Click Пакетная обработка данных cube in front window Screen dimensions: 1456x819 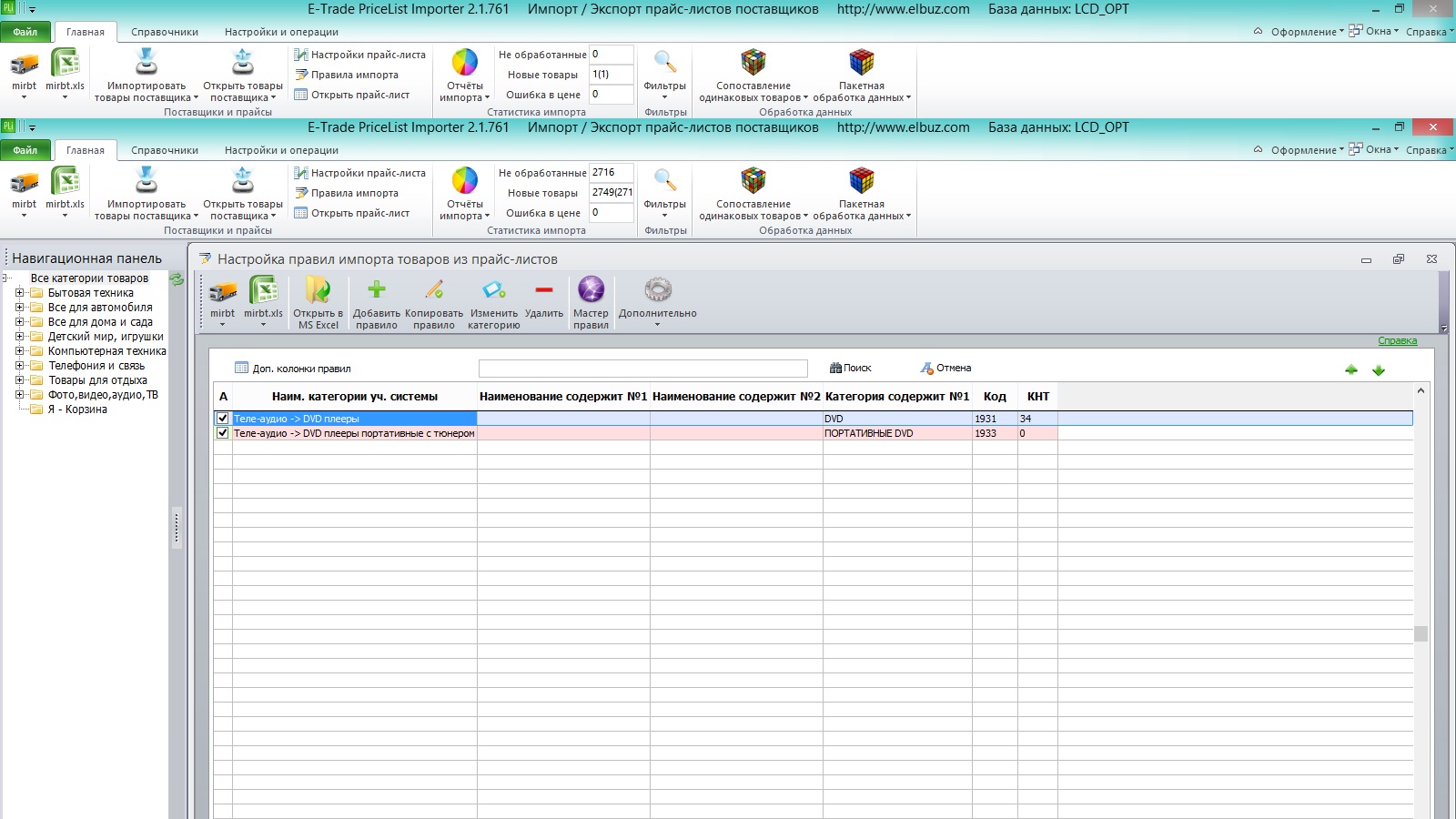pos(861,192)
